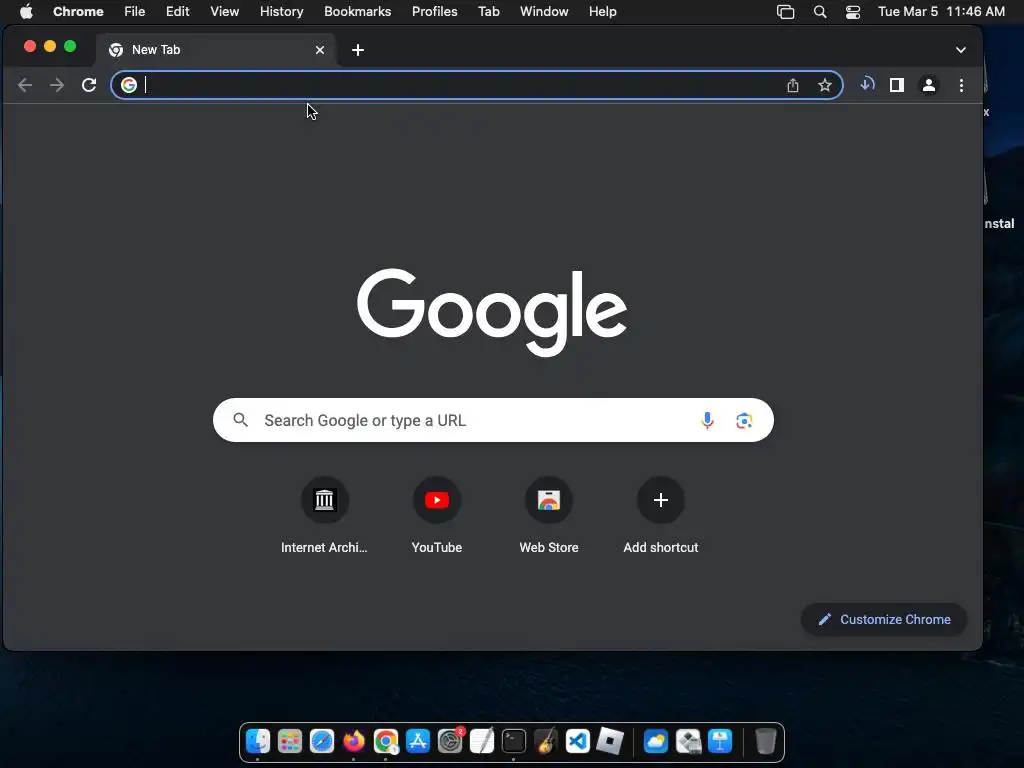The height and width of the screenshot is (768, 1024).
Task: Open the Edit menu
Action: pyautogui.click(x=177, y=11)
